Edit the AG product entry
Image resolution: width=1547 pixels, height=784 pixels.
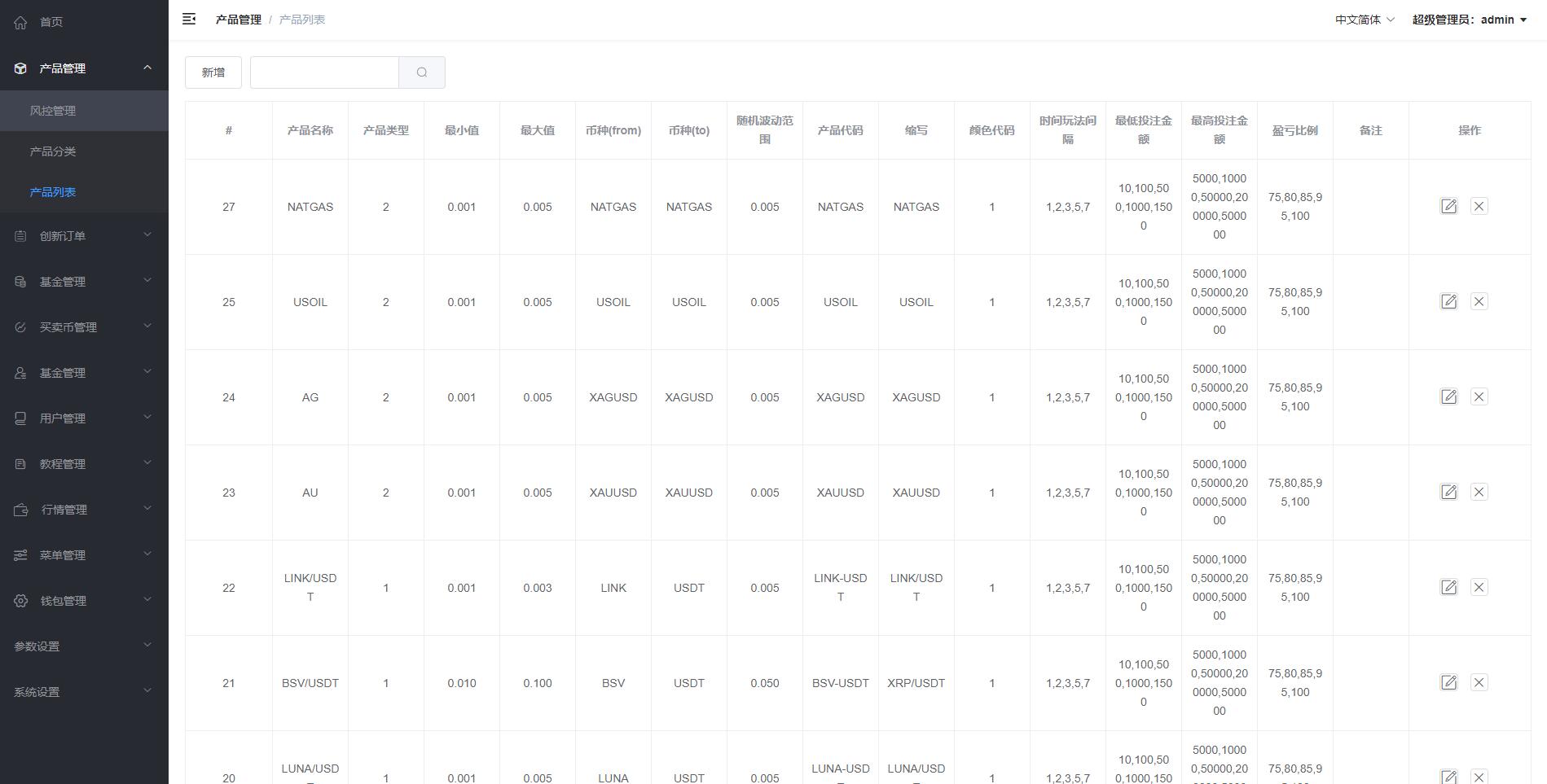pyautogui.click(x=1448, y=397)
